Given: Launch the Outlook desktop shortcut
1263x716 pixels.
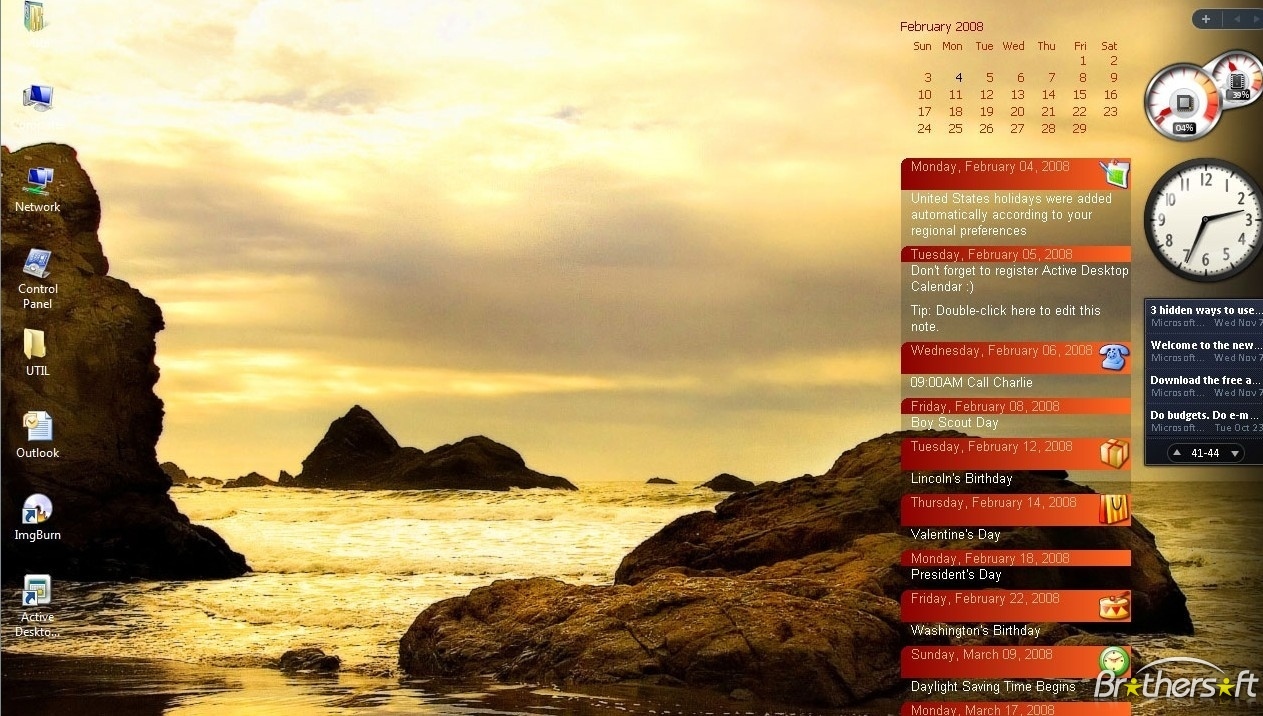Looking at the screenshot, I should click(37, 427).
